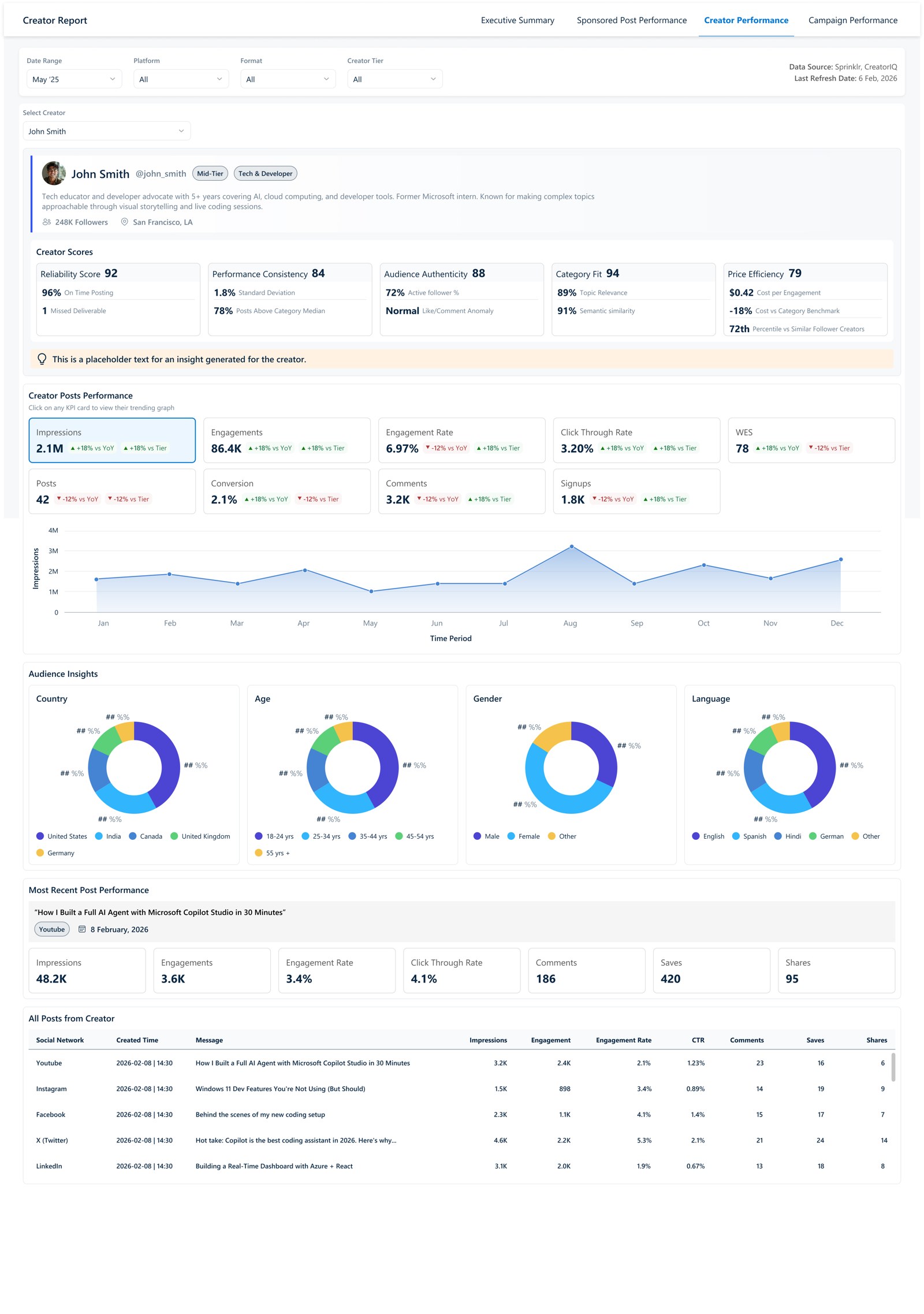Open the Creator Tier dropdown

click(x=394, y=79)
